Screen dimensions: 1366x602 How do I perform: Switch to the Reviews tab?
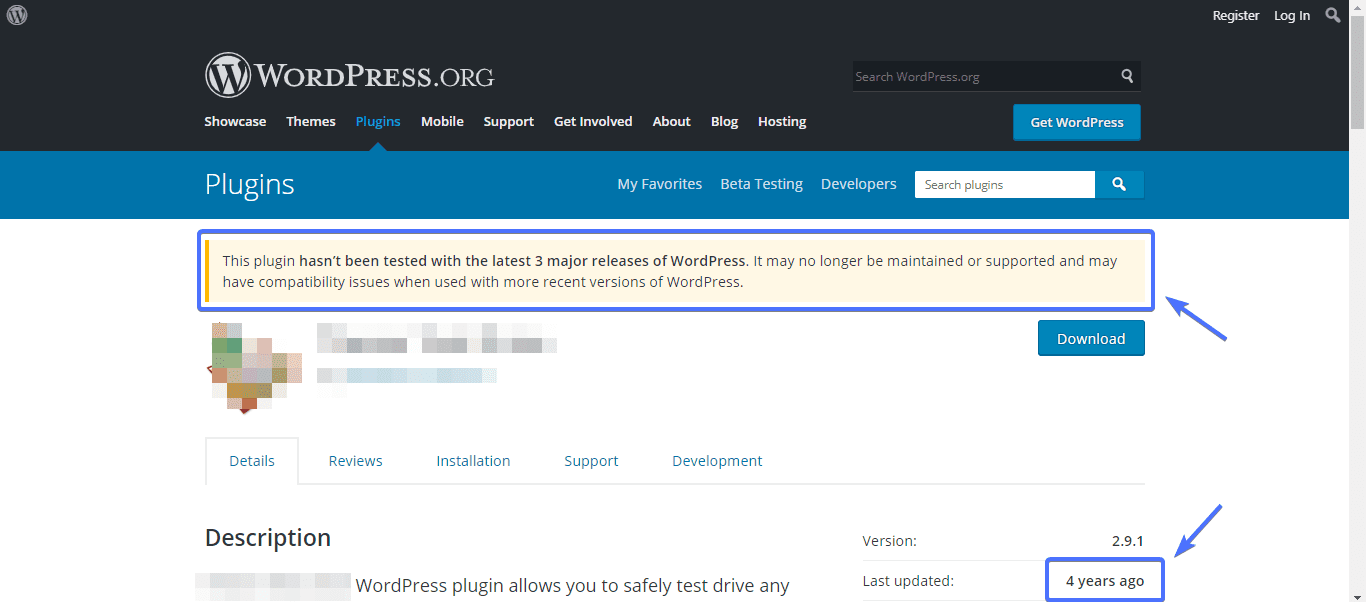point(355,461)
